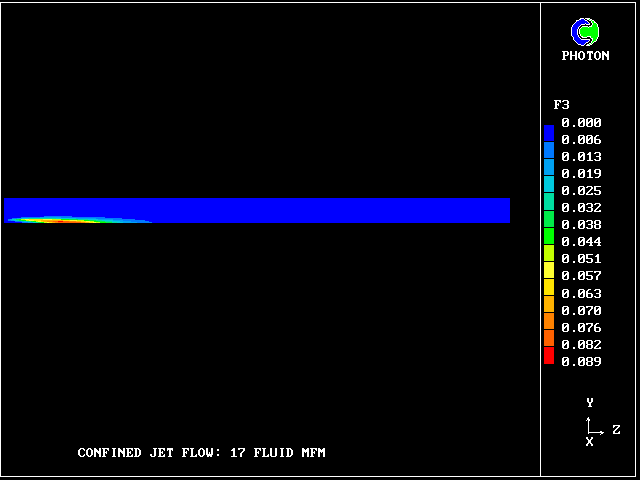The width and height of the screenshot is (640, 480).
Task: Click the legend value 0.063
Action: pos(581,294)
